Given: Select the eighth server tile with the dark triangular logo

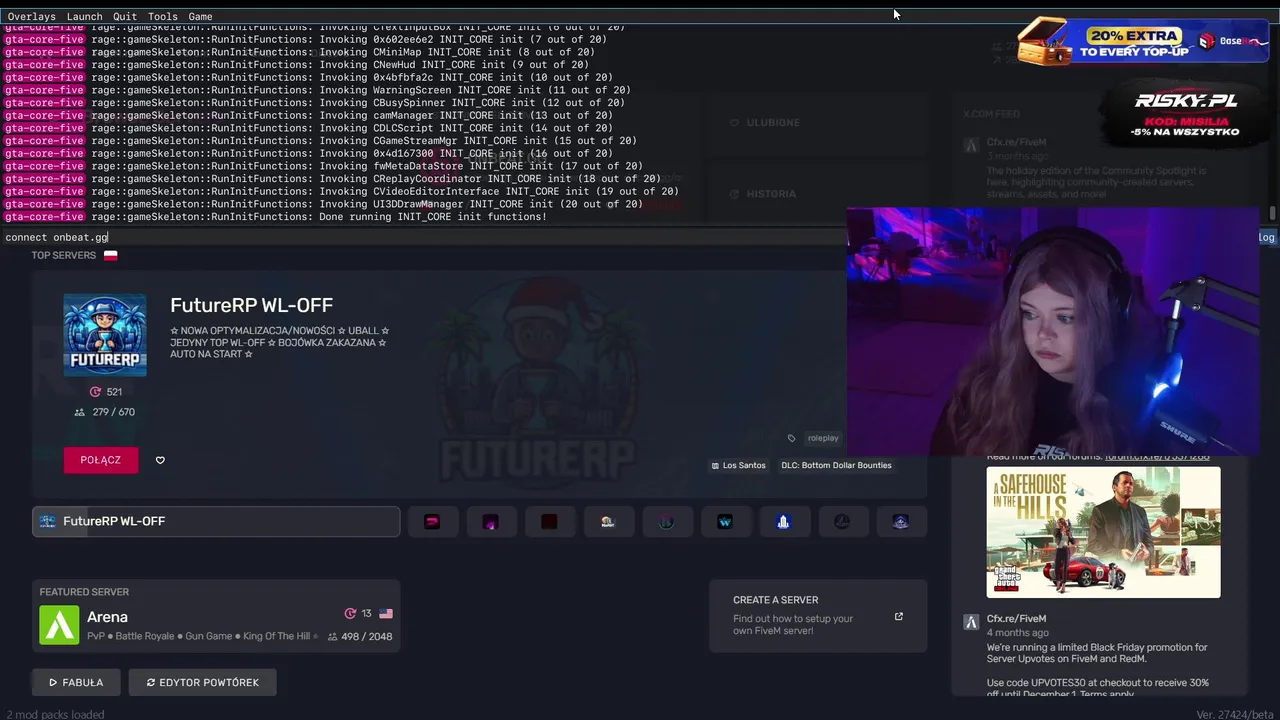Looking at the screenshot, I should [x=842, y=521].
